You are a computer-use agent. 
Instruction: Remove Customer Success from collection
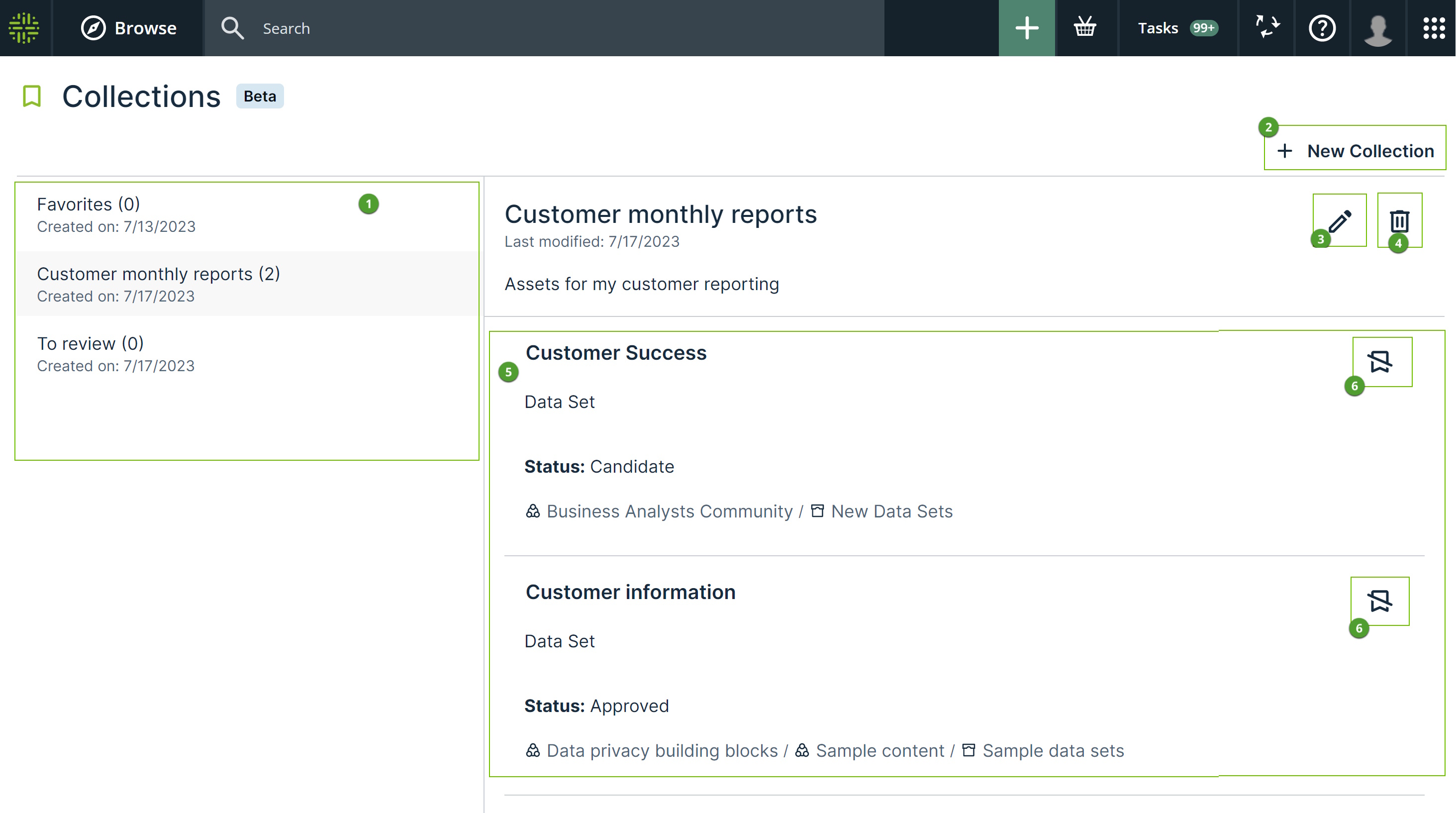[x=1380, y=362]
